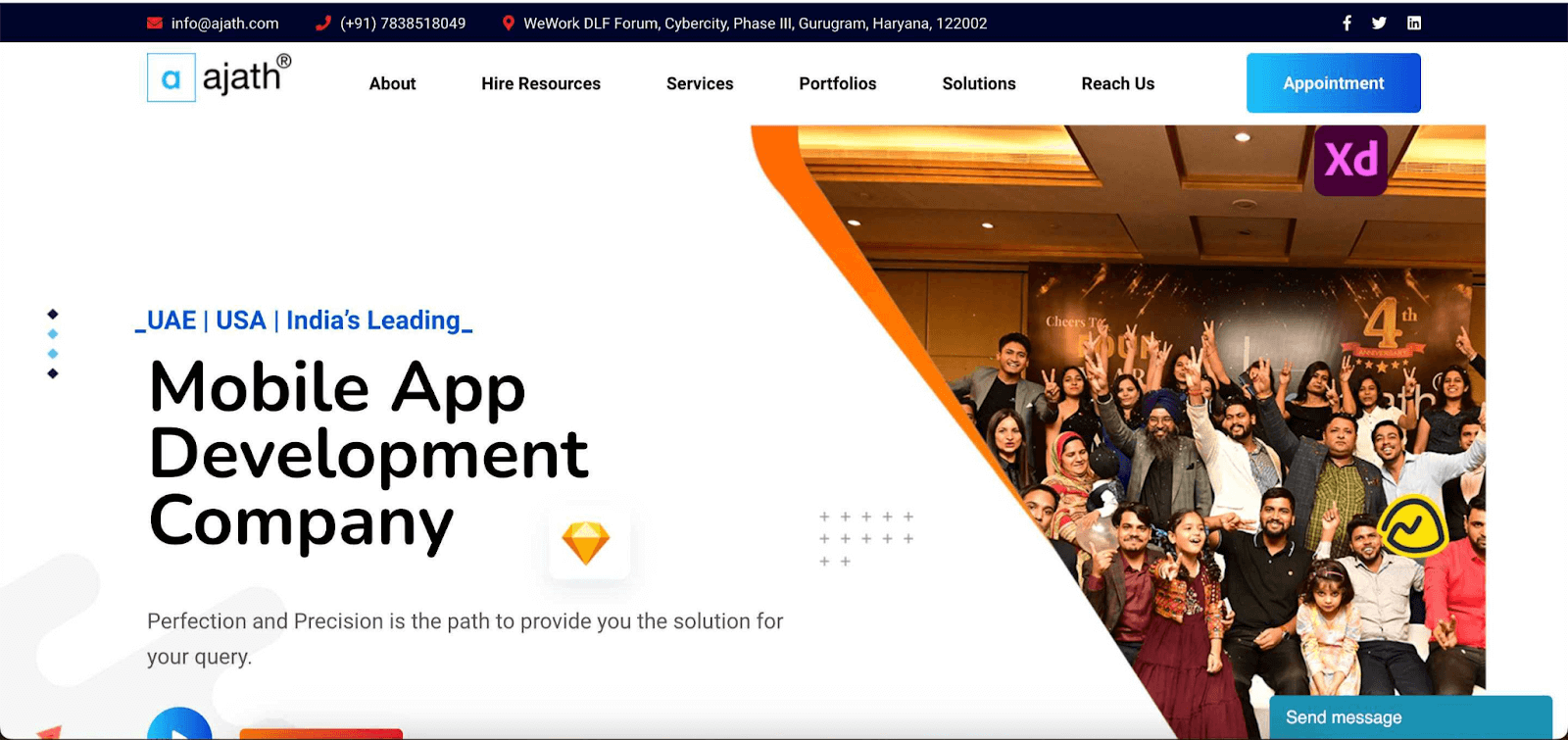1568x740 pixels.
Task: Click the Perfection and Precision tagline text
Action: pos(465,638)
